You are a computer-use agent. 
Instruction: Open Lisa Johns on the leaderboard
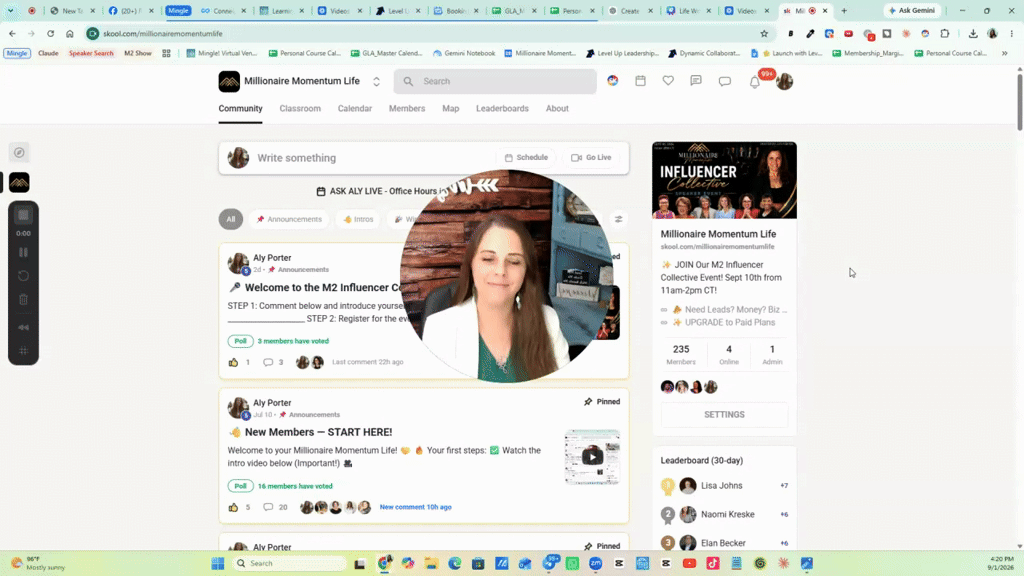tap(722, 486)
